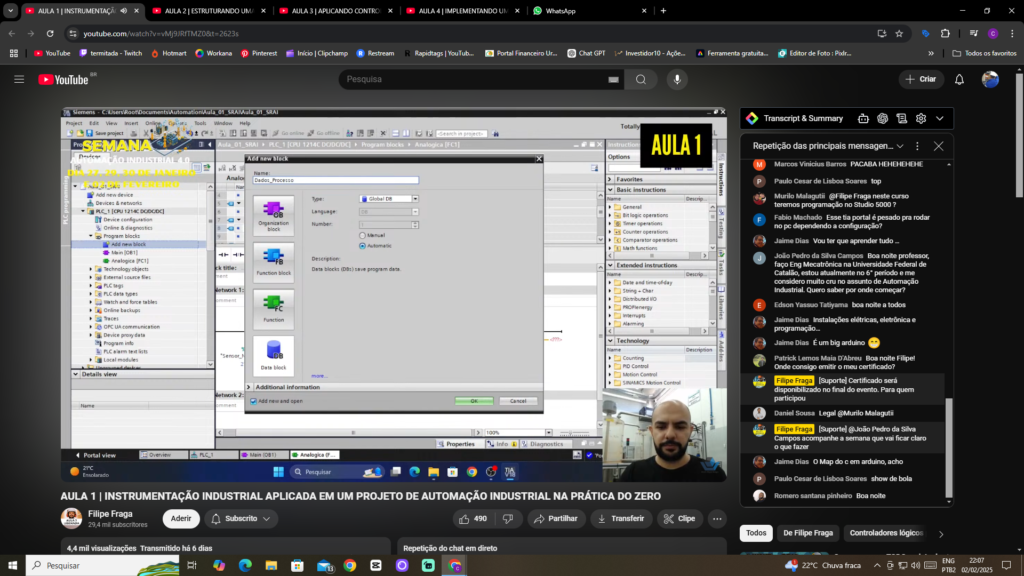This screenshot has height=576, width=1024.
Task: Like the video with thumbs-up icon
Action: 464,519
